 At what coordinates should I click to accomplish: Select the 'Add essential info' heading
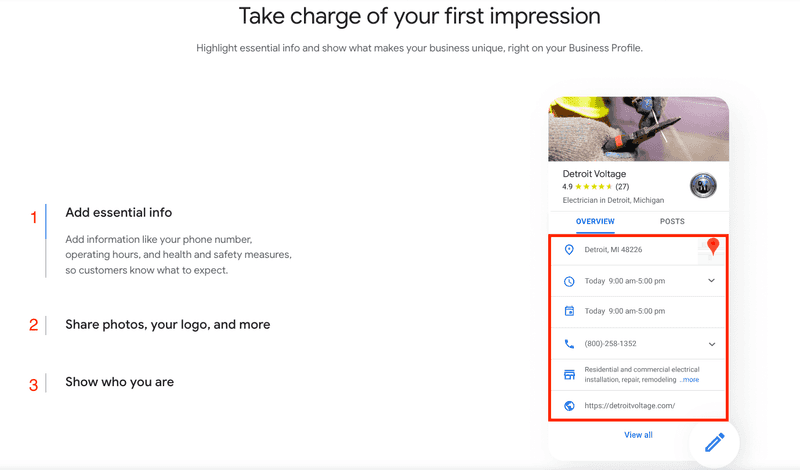(118, 212)
